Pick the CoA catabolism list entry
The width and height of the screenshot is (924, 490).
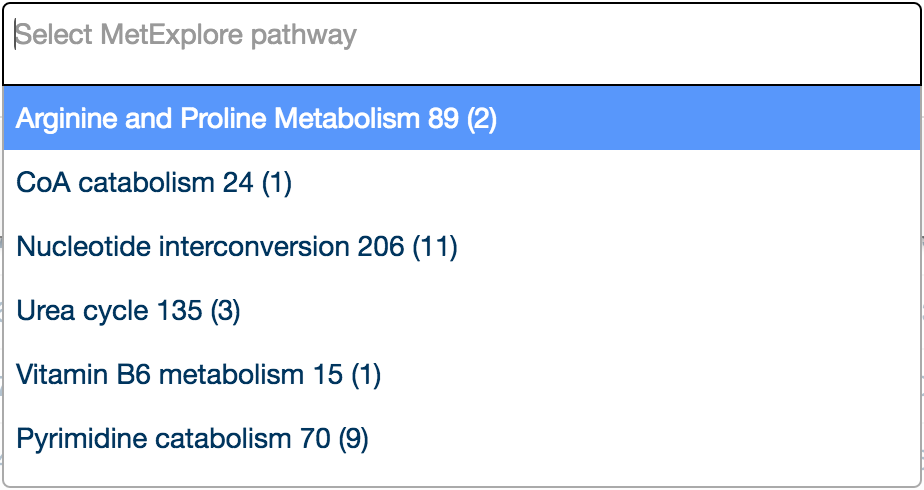[x=461, y=182]
